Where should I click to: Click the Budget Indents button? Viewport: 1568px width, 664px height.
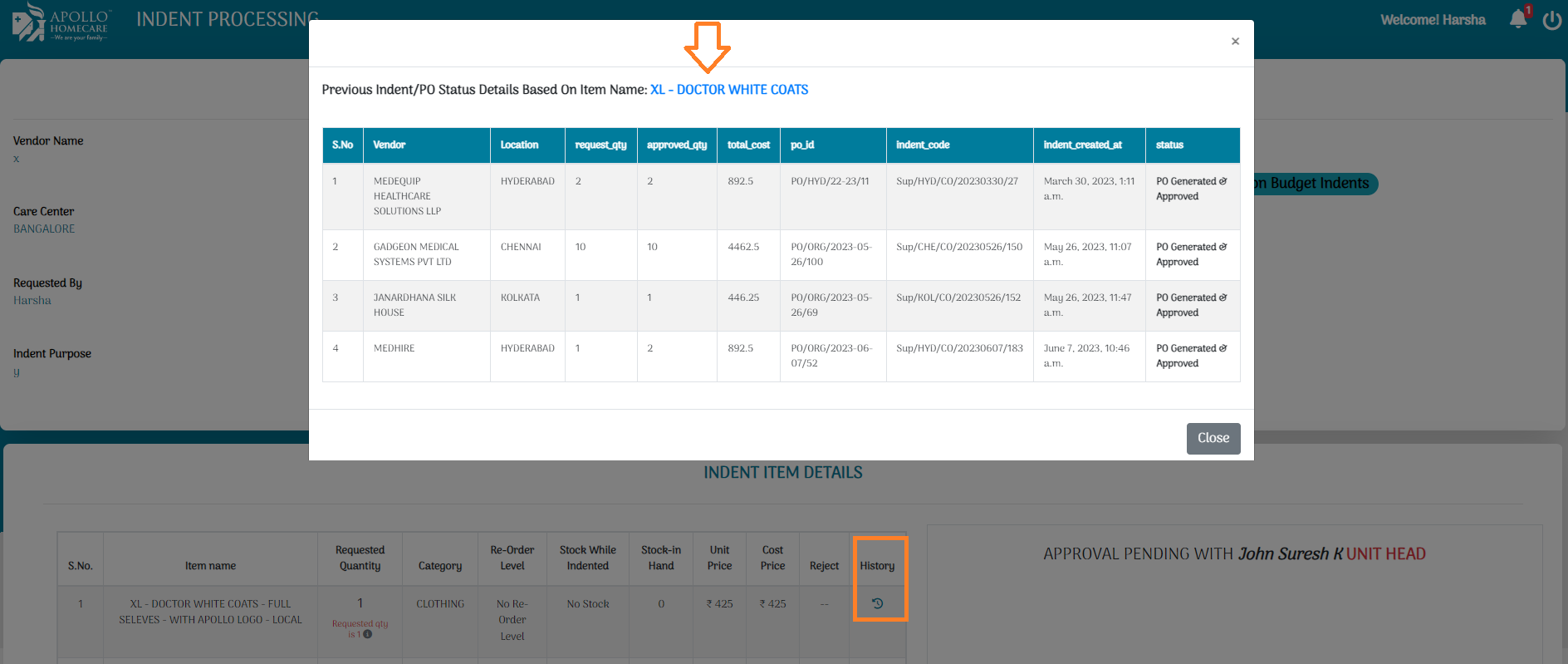tap(1316, 184)
